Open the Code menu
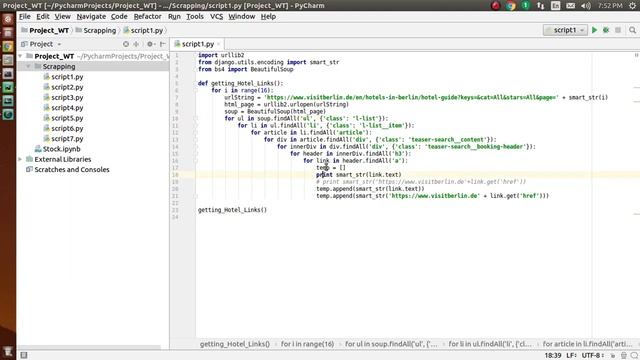The image size is (640, 360). pos(119,16)
